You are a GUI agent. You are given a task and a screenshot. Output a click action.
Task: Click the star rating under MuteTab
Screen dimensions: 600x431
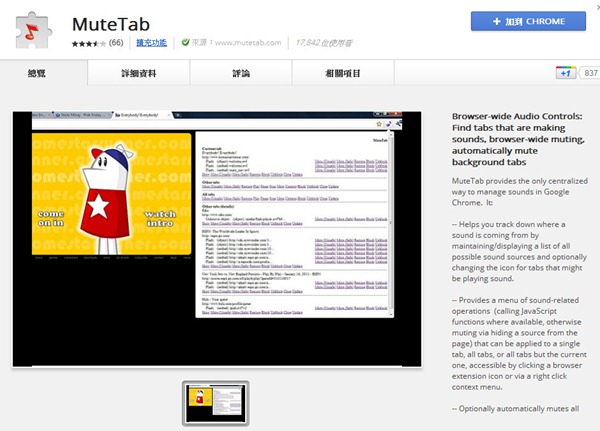(89, 44)
